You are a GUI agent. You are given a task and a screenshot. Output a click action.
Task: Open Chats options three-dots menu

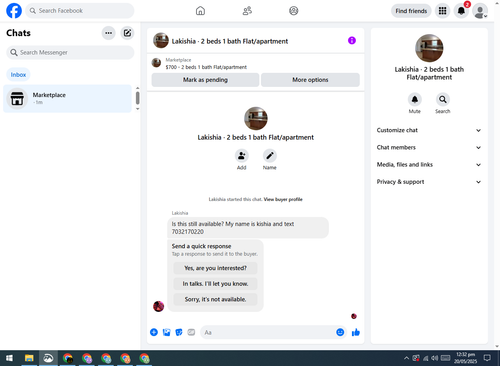point(109,33)
